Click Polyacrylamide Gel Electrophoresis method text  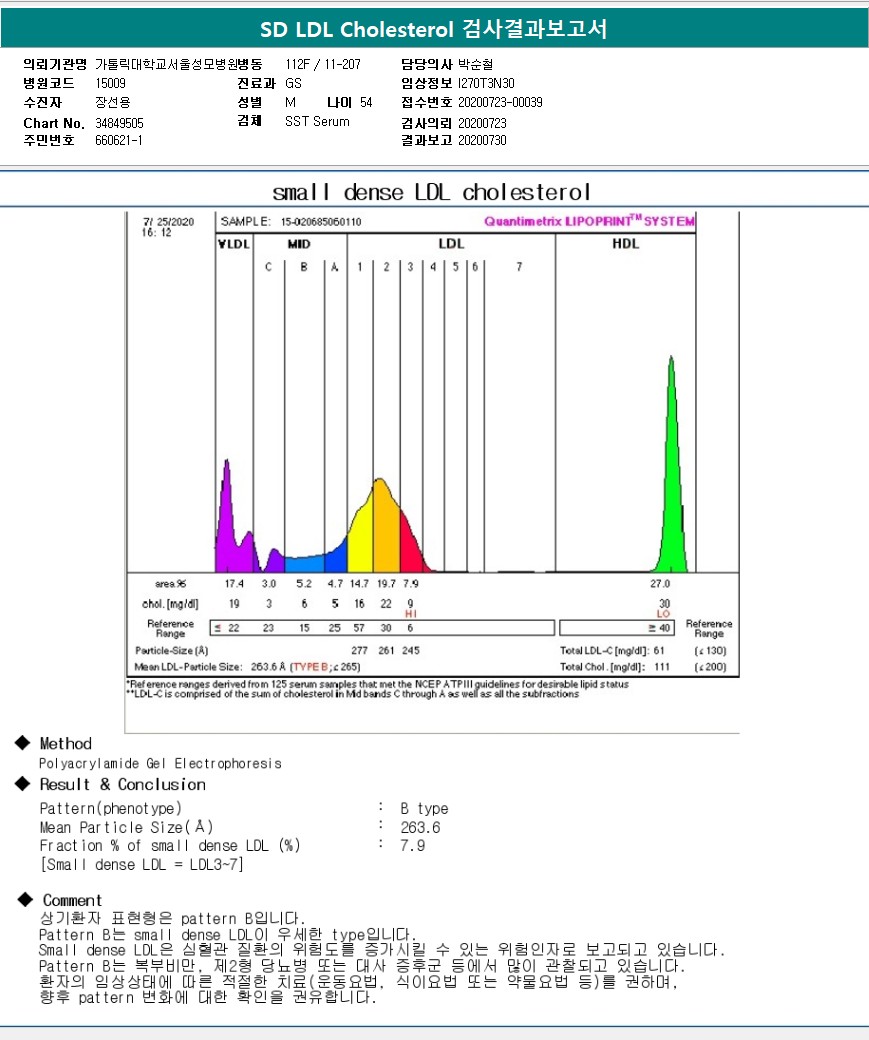coord(160,763)
